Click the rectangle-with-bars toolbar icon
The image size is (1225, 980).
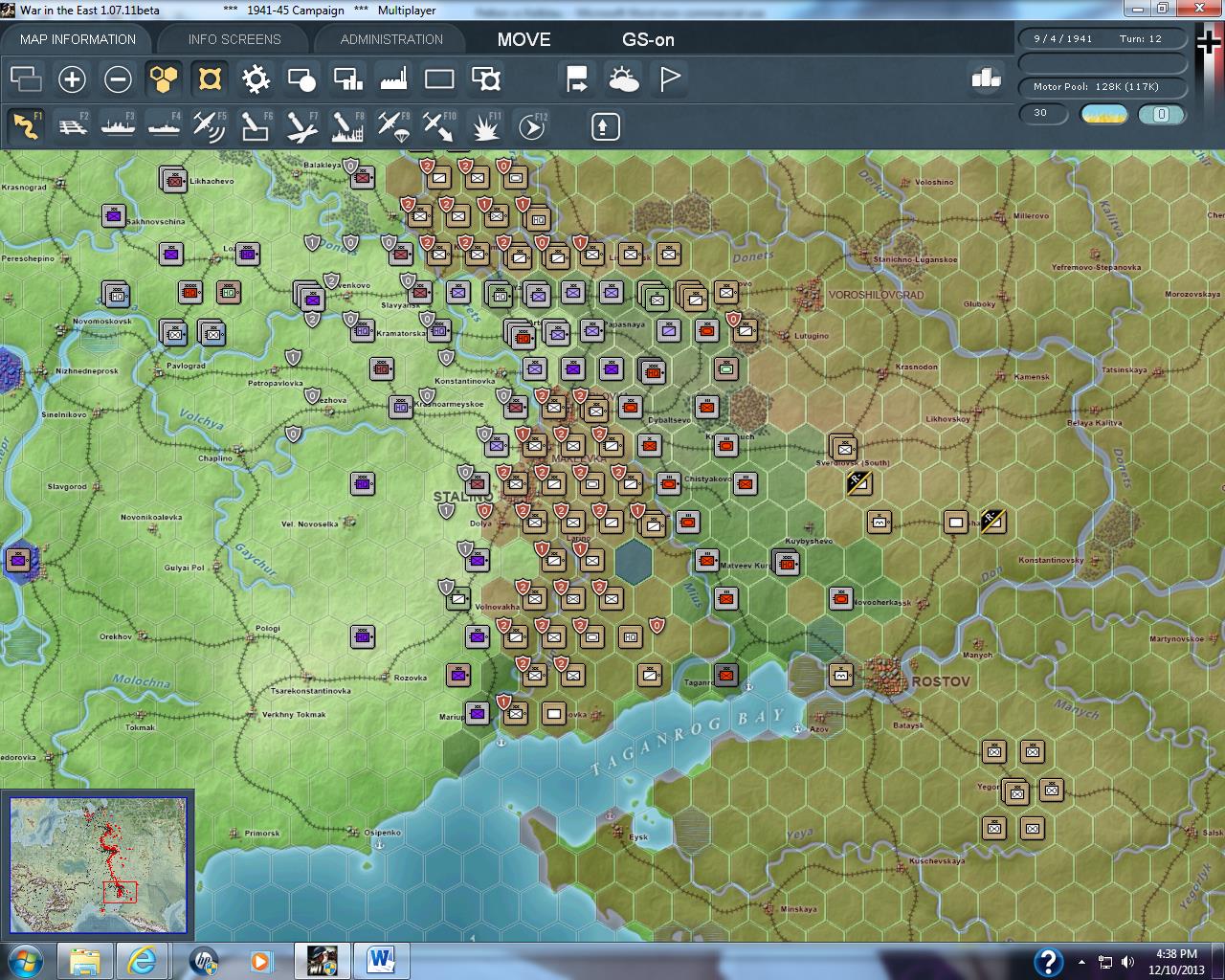coord(347,78)
